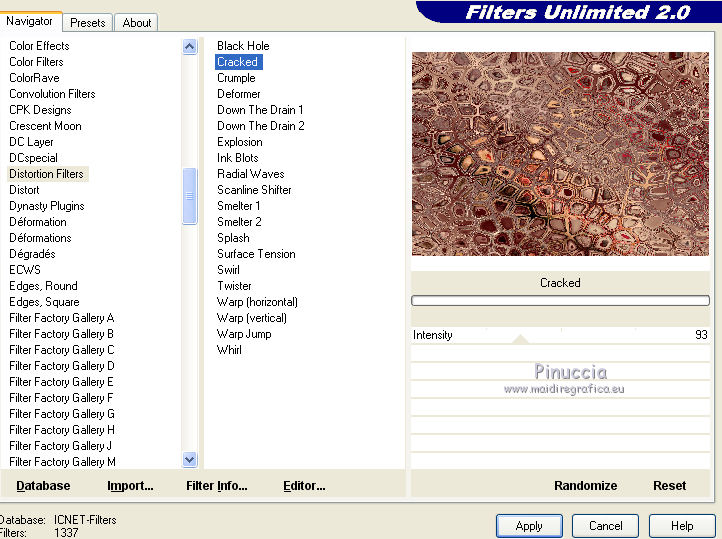Open the Editor... button
Viewport: 722px width, 539px height.
pos(304,486)
